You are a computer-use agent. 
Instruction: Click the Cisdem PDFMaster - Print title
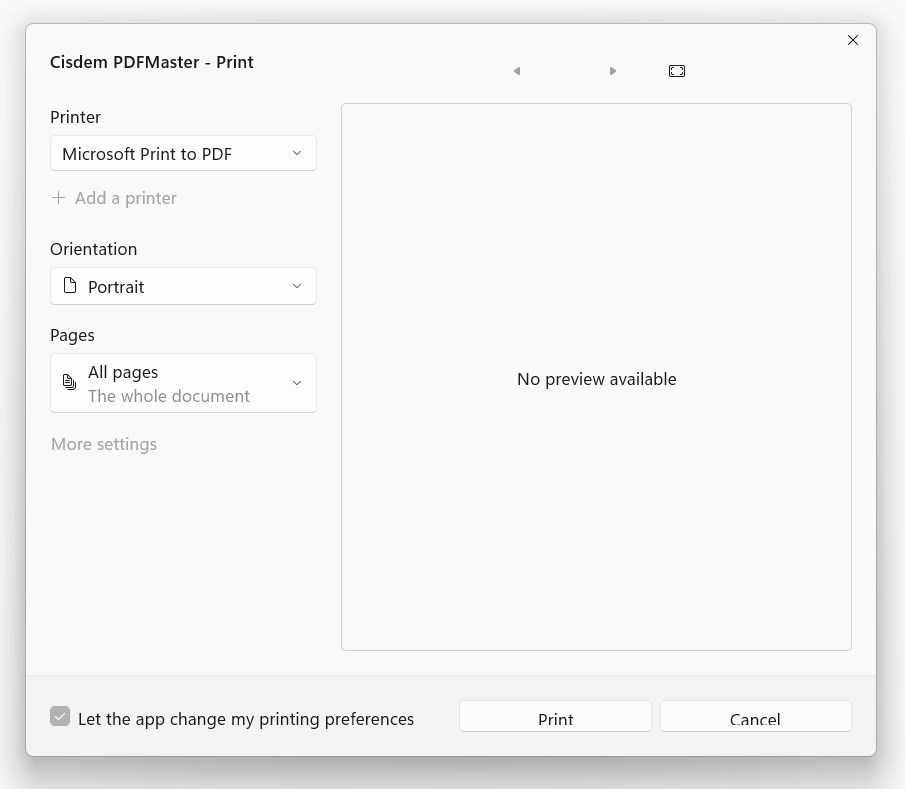pyautogui.click(x=151, y=62)
